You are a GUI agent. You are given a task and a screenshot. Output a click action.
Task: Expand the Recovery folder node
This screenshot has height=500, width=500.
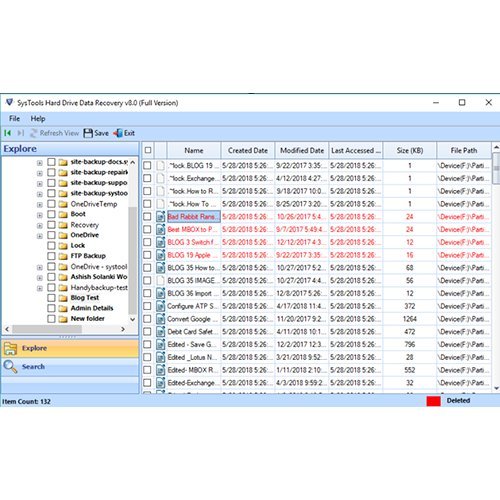tap(40, 225)
